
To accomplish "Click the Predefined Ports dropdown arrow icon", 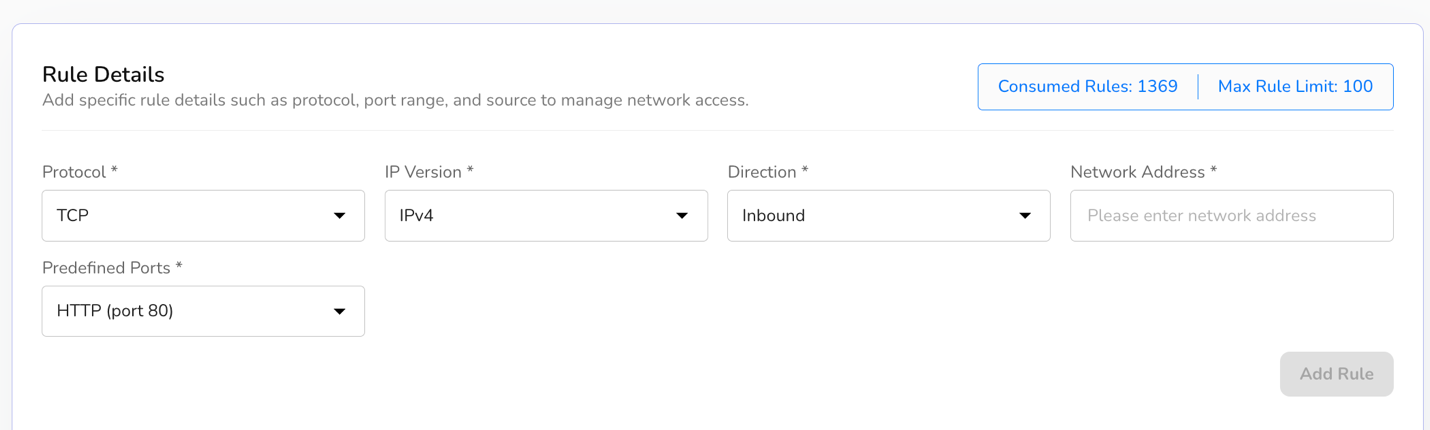I will coord(340,312).
